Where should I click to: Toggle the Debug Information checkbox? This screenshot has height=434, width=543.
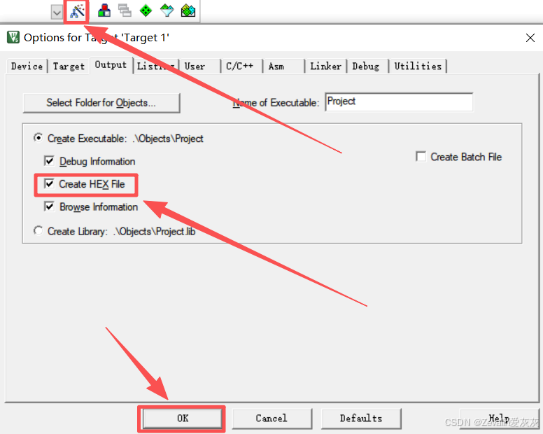pos(49,161)
